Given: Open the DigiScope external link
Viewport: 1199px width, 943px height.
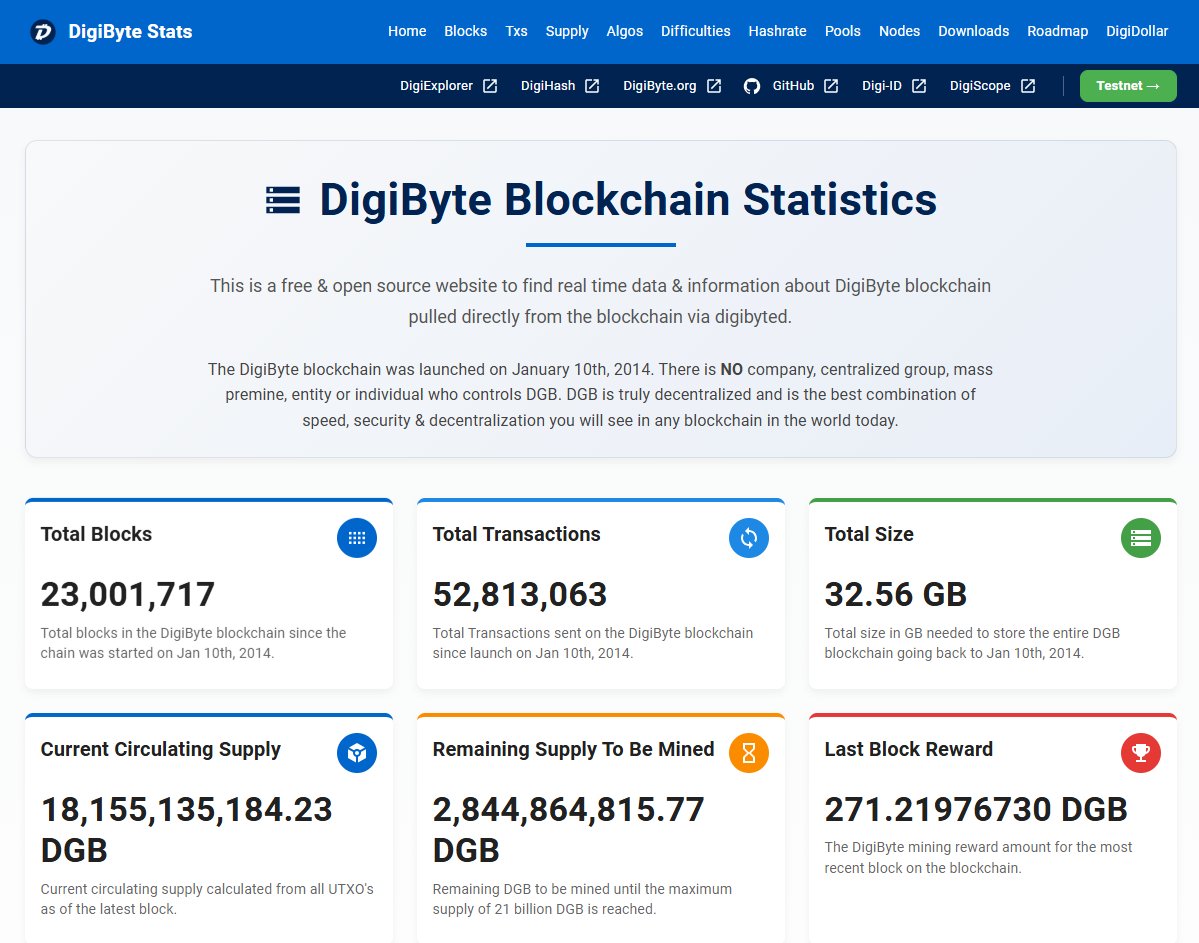Looking at the screenshot, I should [980, 86].
